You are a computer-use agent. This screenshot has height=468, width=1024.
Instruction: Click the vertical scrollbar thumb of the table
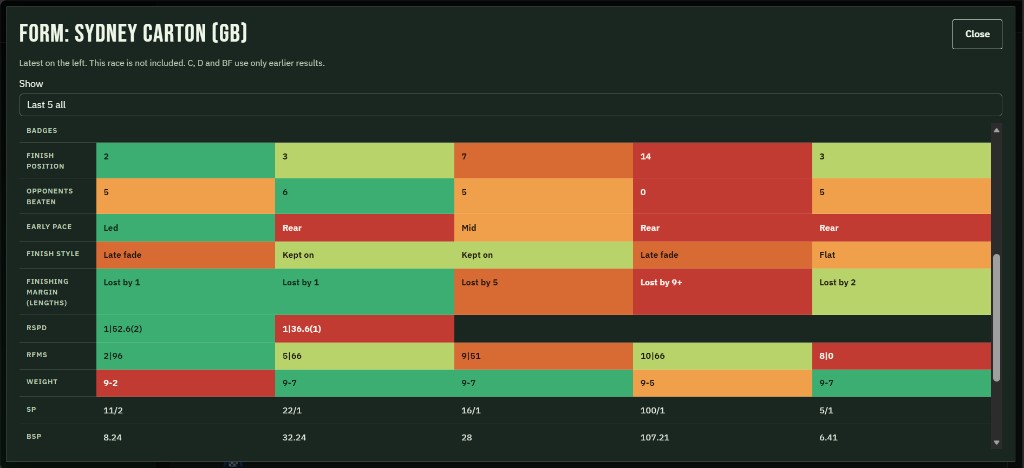996,318
